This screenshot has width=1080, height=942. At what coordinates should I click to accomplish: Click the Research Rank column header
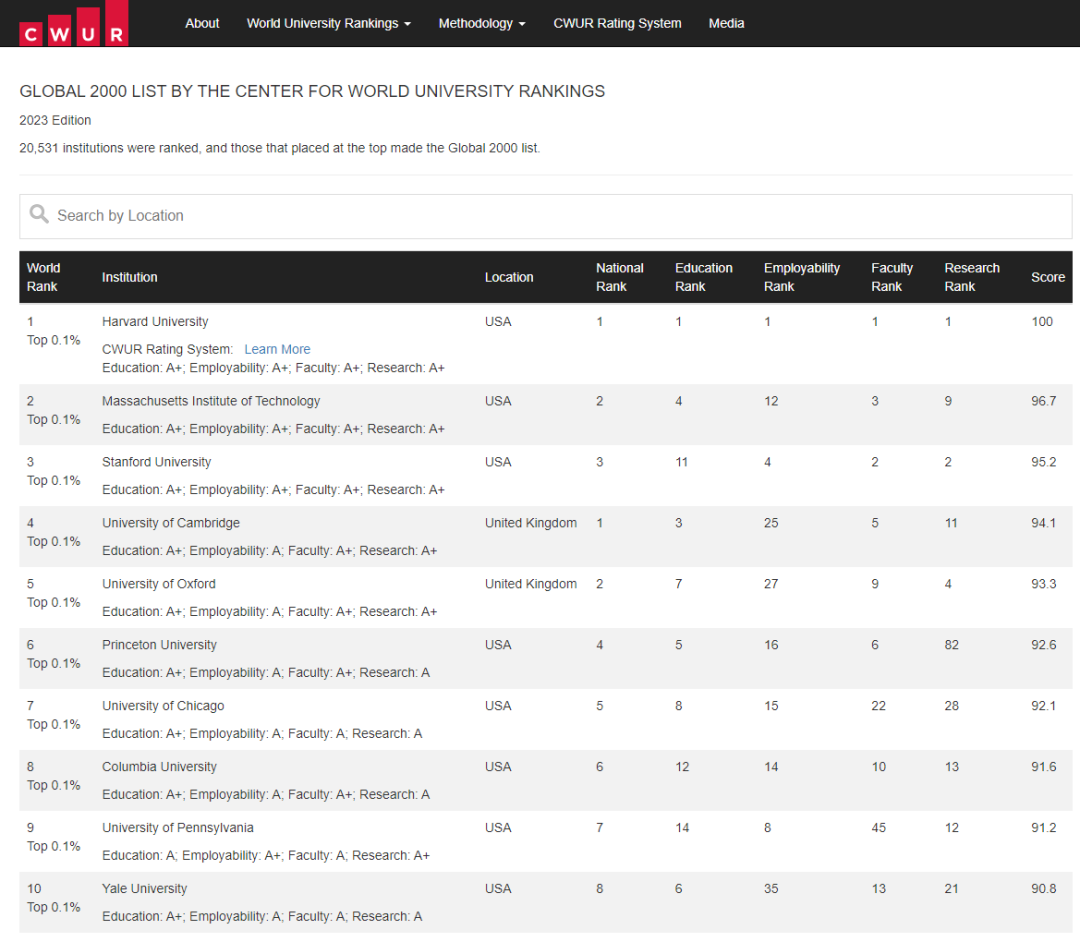(x=972, y=277)
